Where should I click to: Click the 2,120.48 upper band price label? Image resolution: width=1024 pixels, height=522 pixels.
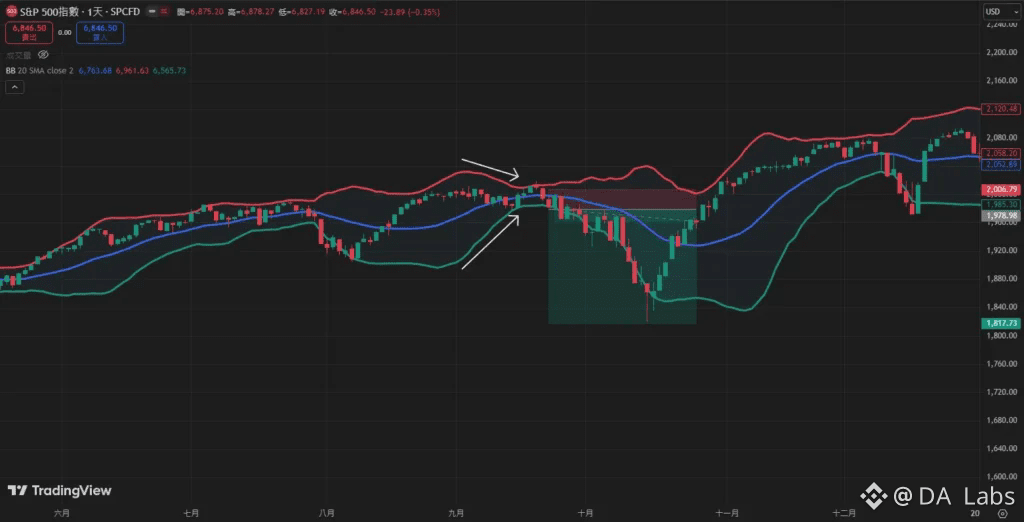(x=1000, y=108)
